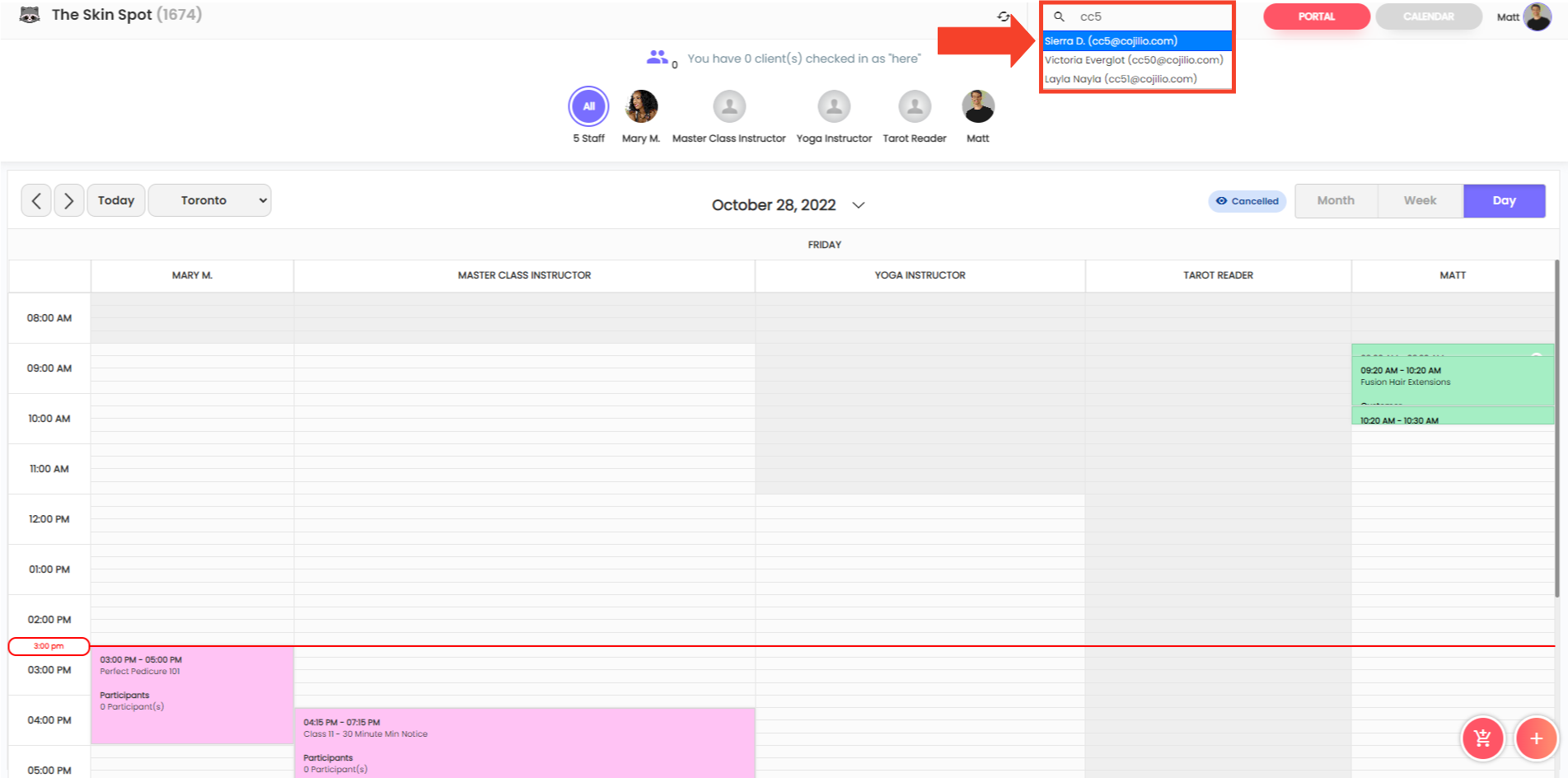This screenshot has height=778, width=1568.
Task: Toggle Cancelled appointments visibility
Action: pyautogui.click(x=1247, y=201)
